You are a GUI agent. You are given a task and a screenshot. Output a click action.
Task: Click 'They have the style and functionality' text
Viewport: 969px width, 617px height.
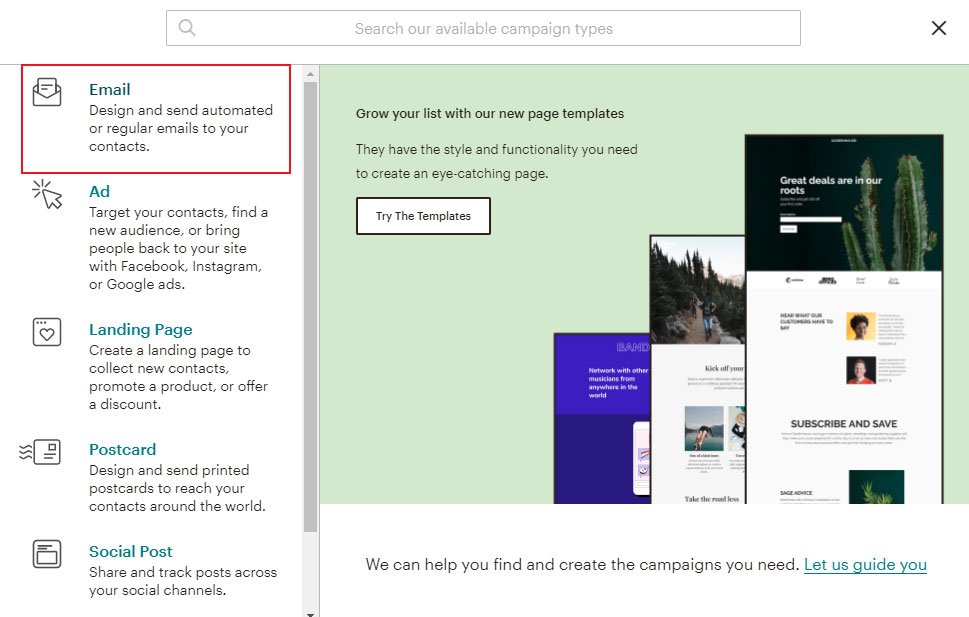click(x=497, y=161)
